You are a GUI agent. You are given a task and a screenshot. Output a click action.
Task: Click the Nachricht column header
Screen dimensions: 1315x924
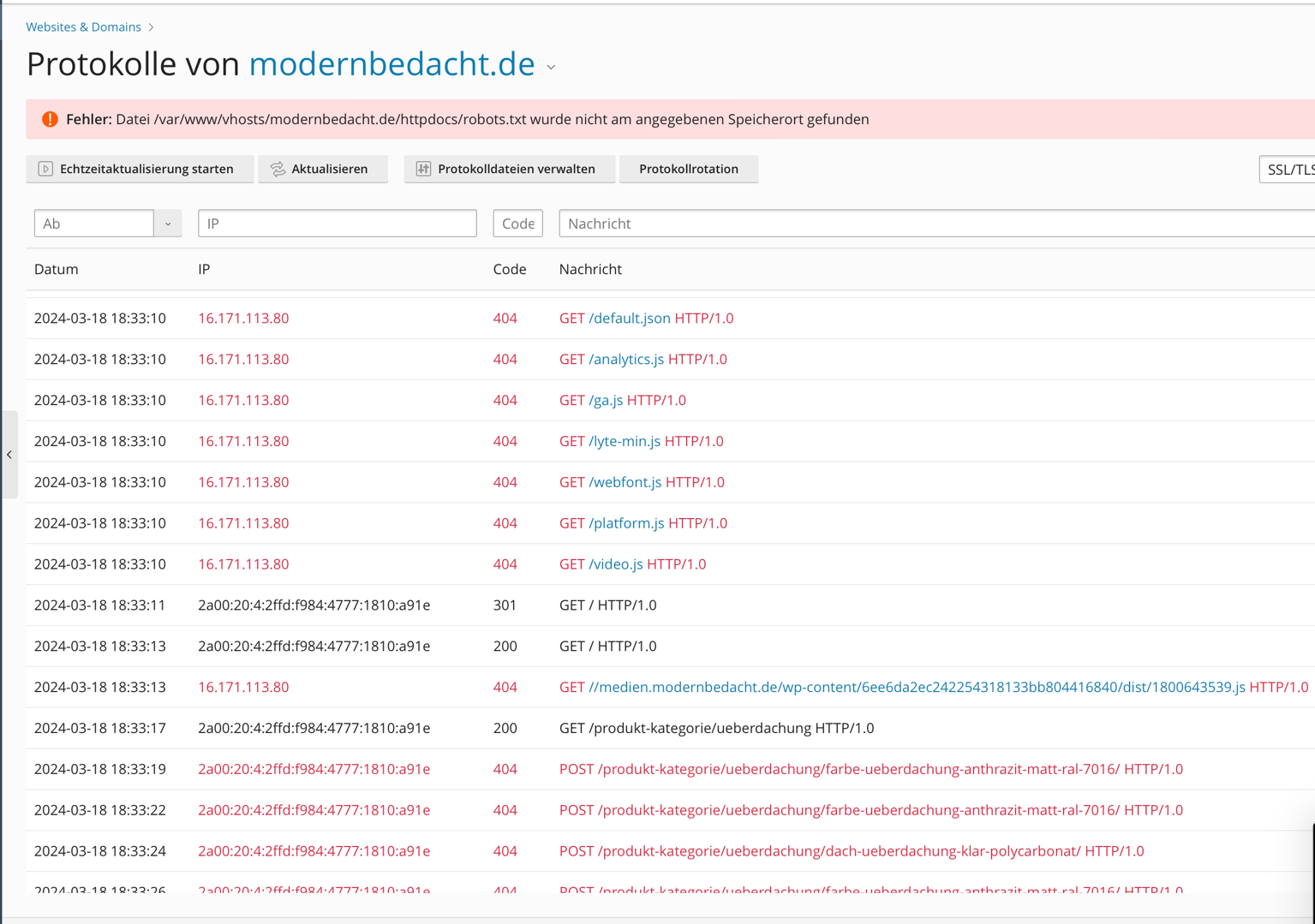pyautogui.click(x=590, y=269)
